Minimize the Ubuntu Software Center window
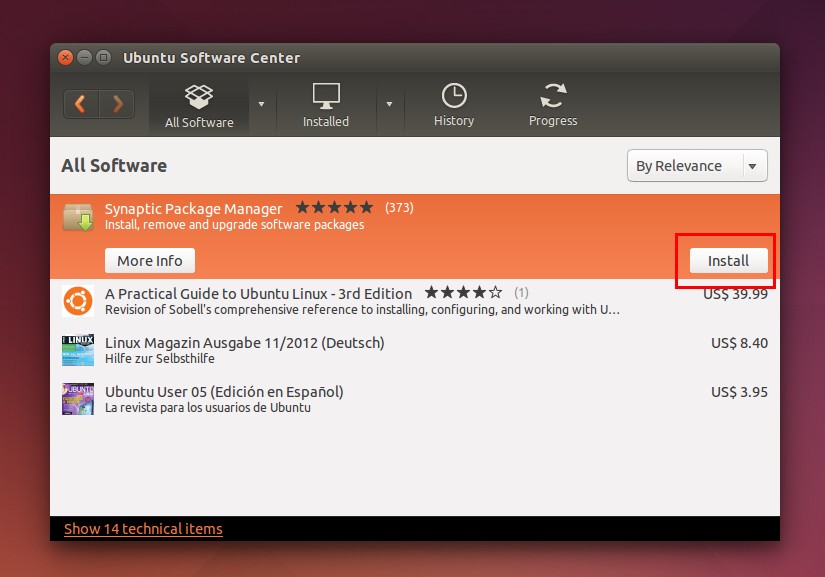Screen dimensions: 825x577 [84, 57]
